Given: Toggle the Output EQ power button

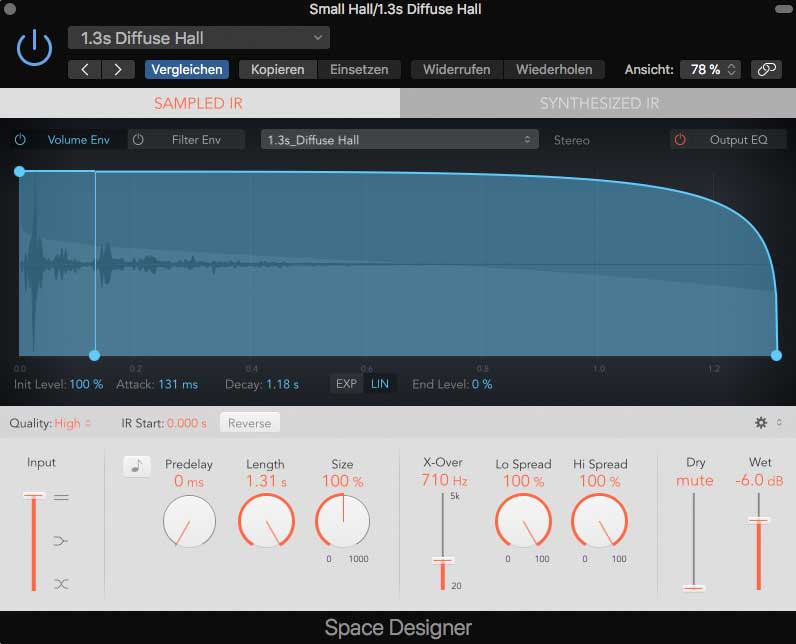Looking at the screenshot, I should (681, 140).
